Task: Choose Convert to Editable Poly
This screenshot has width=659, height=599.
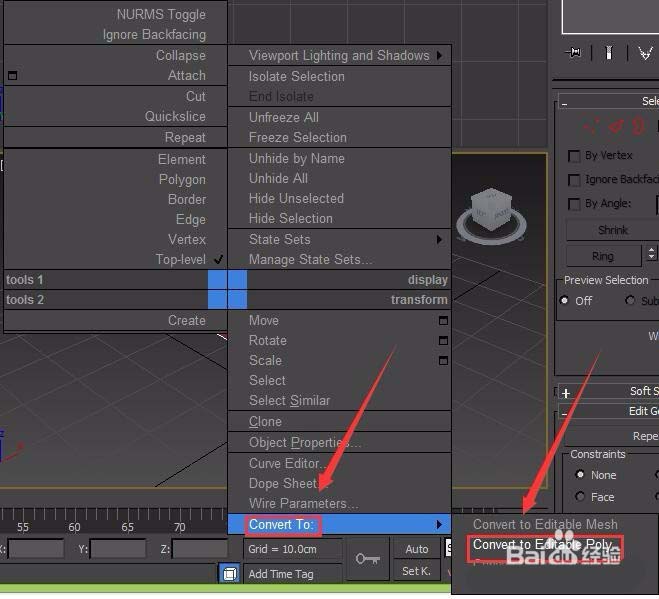Action: coord(543,545)
